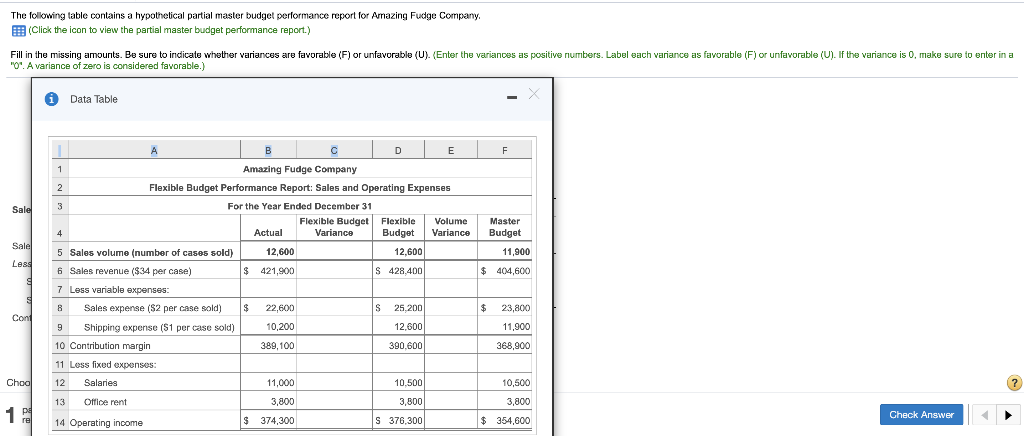Viewport: 1024px width, 436px height.
Task: Click actual contribution margin 389,100 cell
Action: (x=268, y=345)
